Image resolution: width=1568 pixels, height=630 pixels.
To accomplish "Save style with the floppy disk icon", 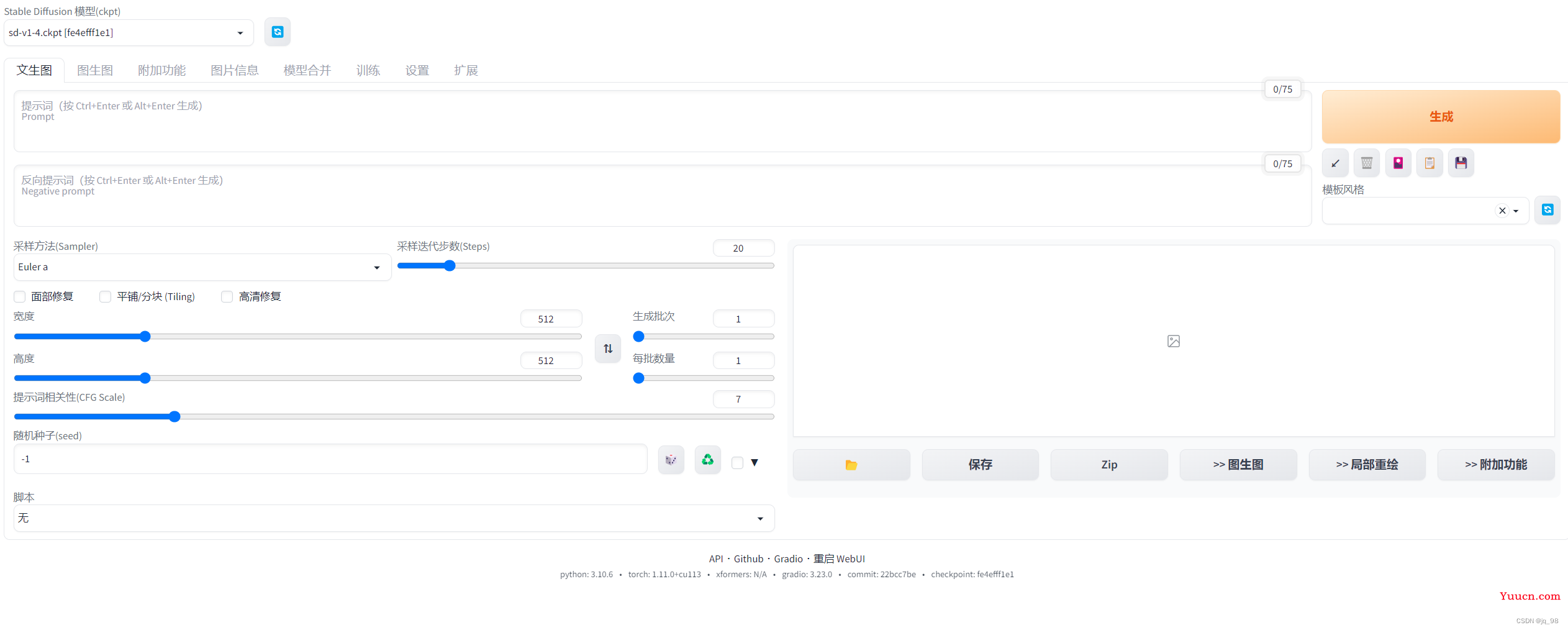I will click(1461, 163).
